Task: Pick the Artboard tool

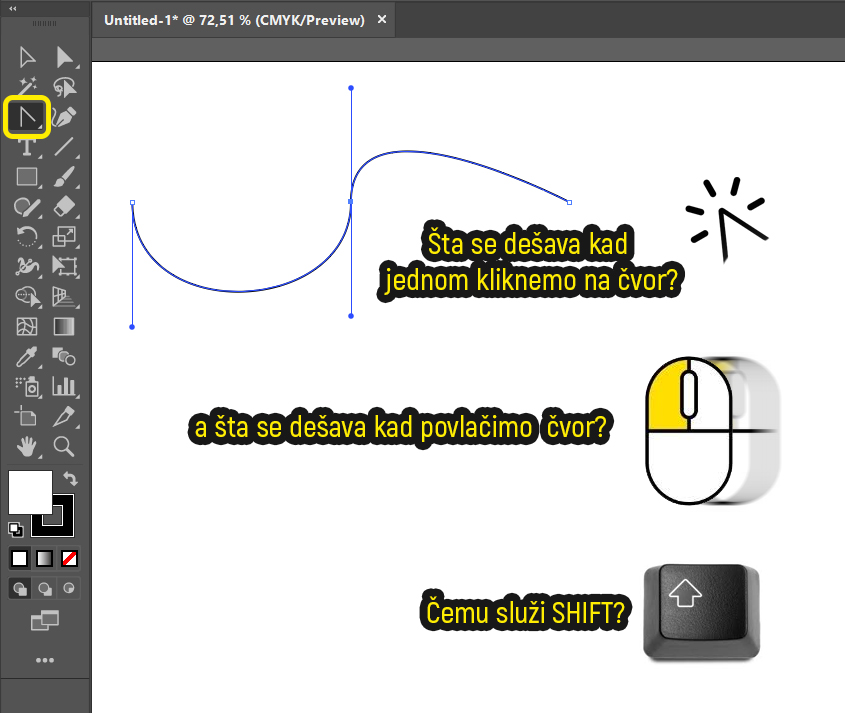Action: [x=27, y=417]
